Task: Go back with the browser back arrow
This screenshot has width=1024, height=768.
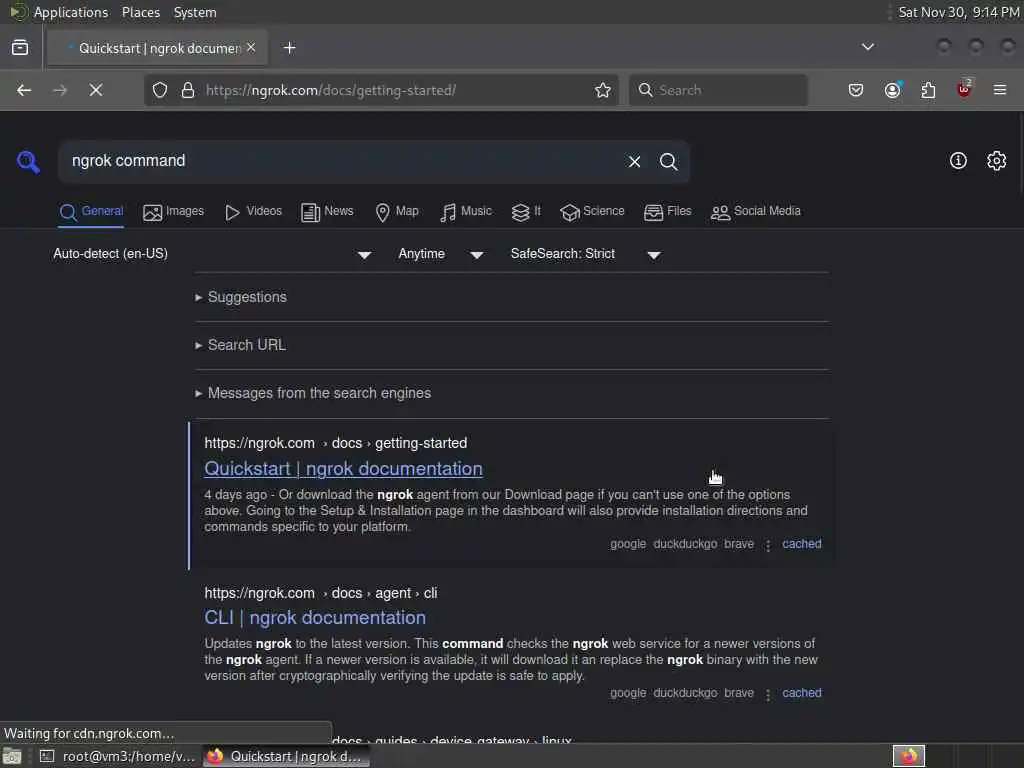Action: [24, 90]
